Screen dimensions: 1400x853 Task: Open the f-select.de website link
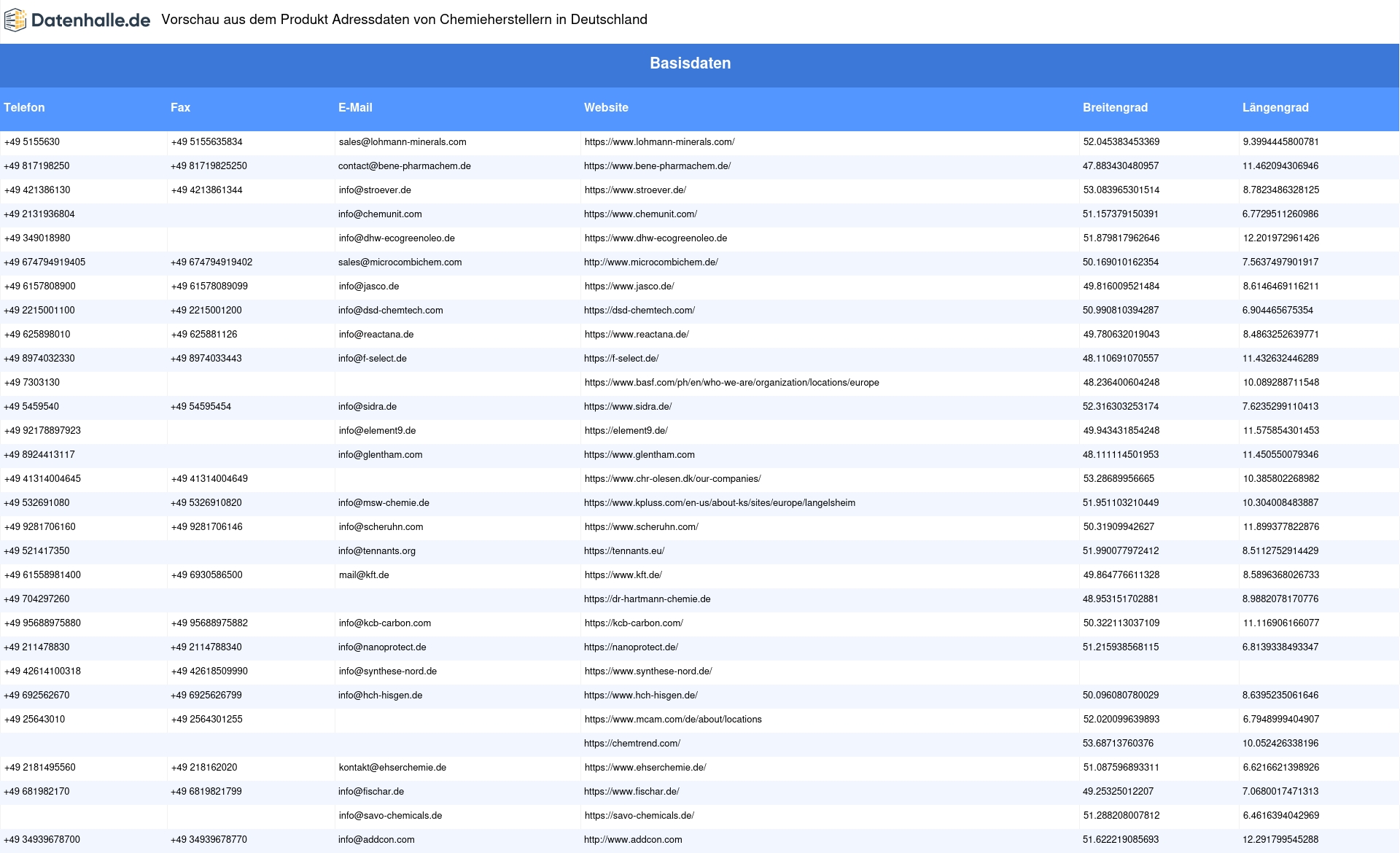click(621, 359)
